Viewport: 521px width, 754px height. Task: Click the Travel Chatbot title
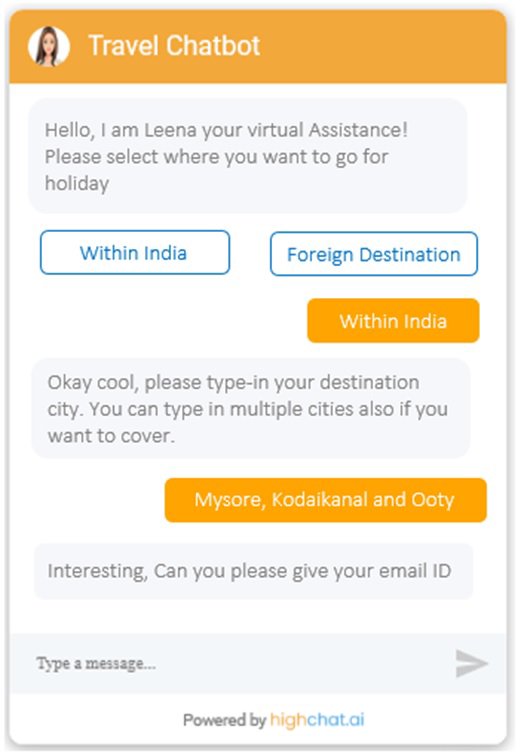pyautogui.click(x=174, y=46)
